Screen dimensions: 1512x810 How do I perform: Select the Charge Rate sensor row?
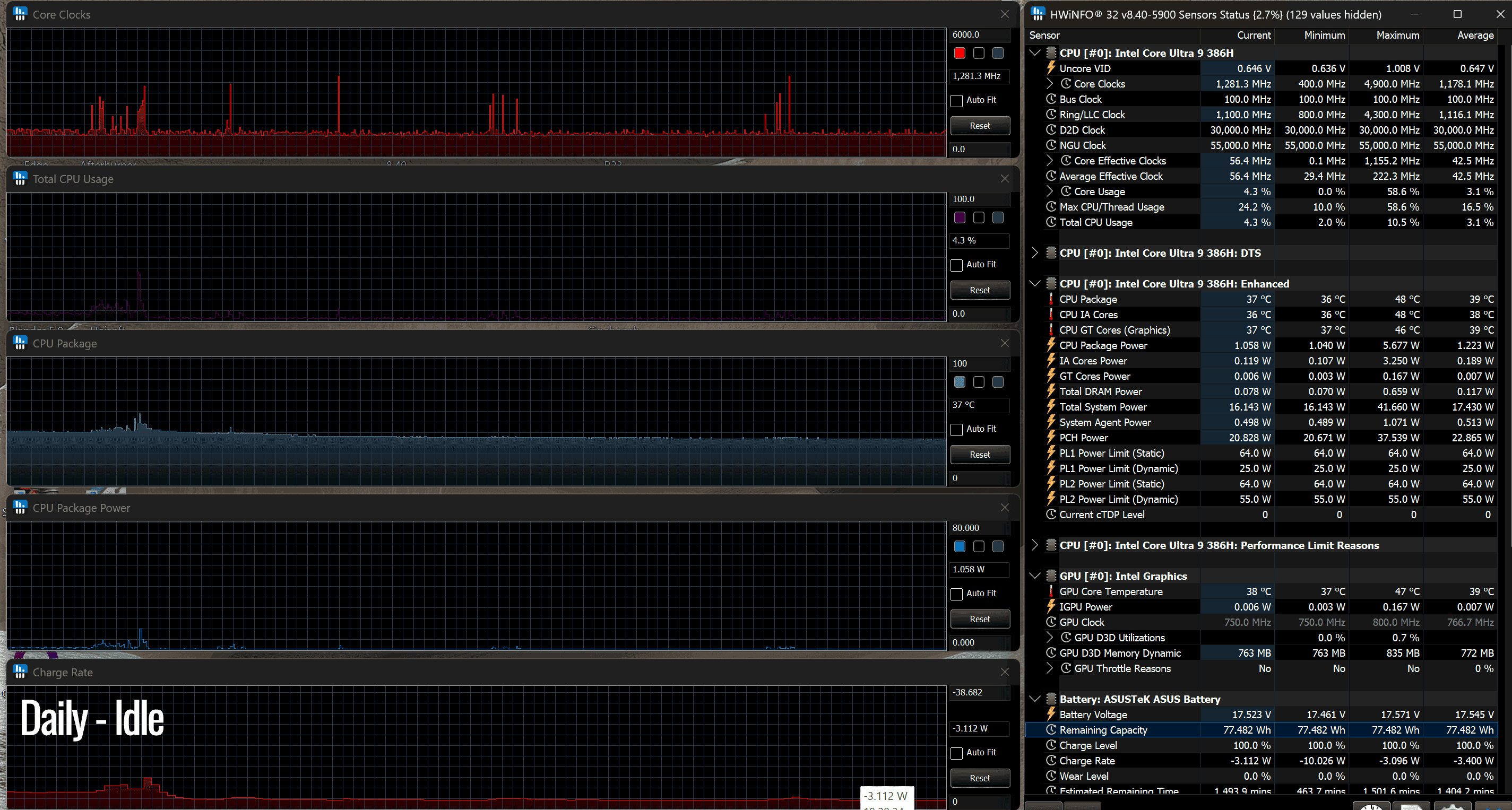click(x=1262, y=761)
